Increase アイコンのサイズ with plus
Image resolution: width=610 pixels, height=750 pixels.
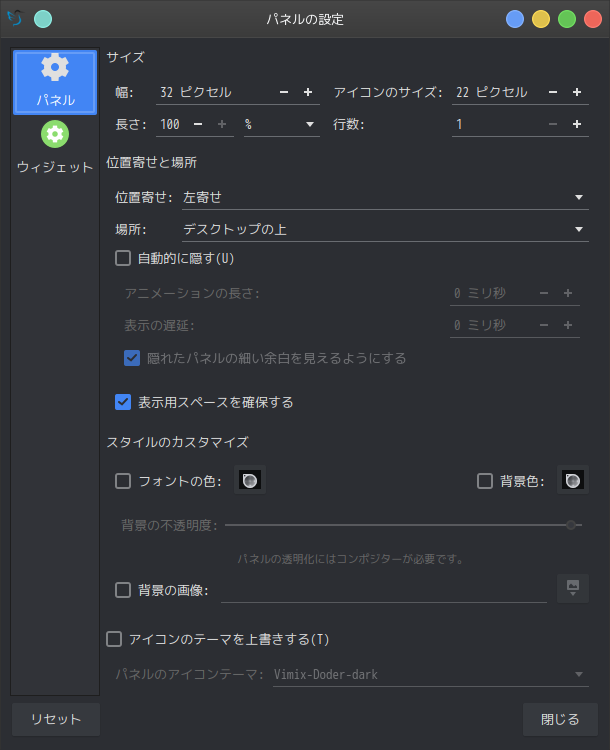point(577,92)
